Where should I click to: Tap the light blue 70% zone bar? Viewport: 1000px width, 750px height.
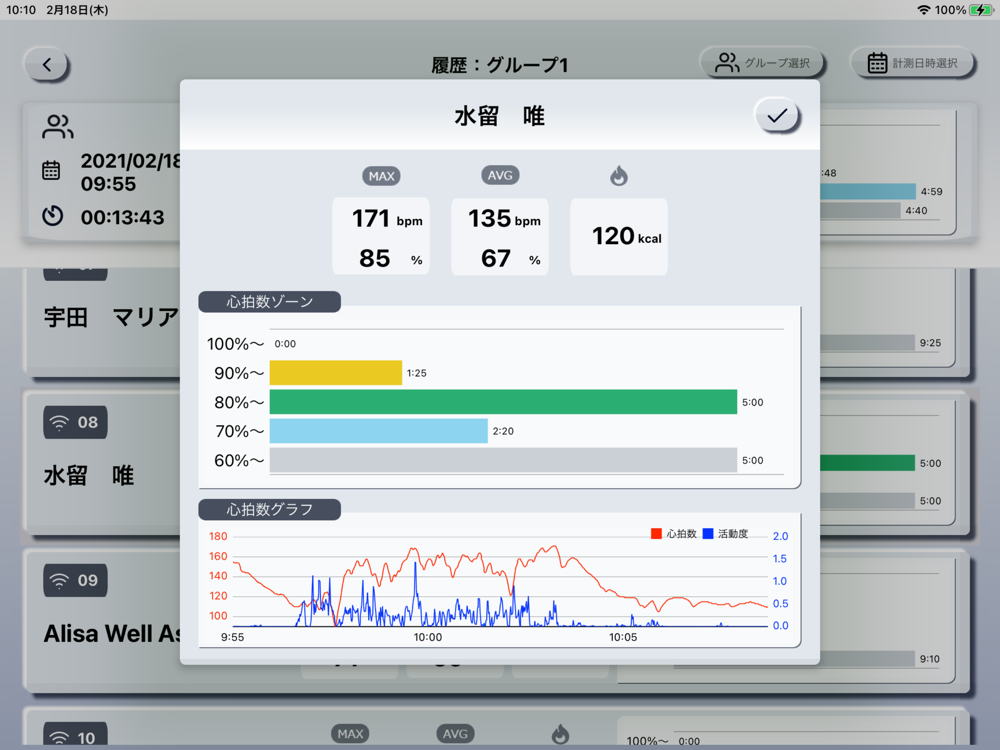[378, 431]
